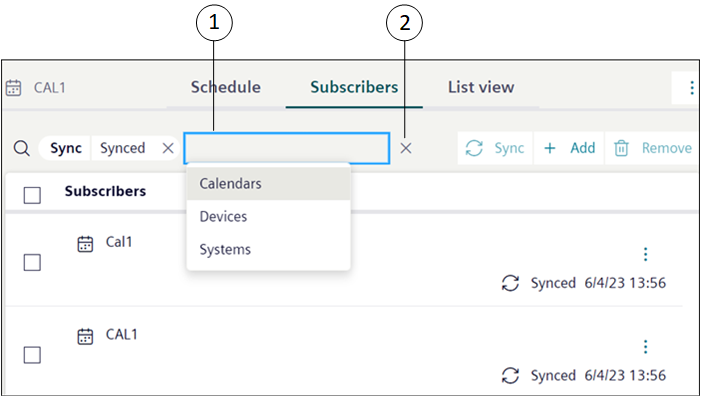Click the CAL1 calendar icon in header
Screen dimensions: 701x396
point(13,88)
